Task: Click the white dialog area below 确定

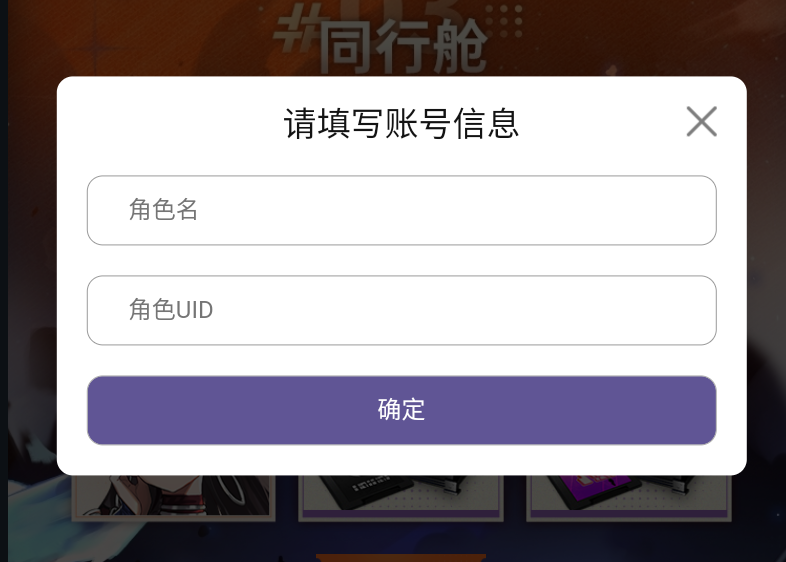Action: (402, 460)
